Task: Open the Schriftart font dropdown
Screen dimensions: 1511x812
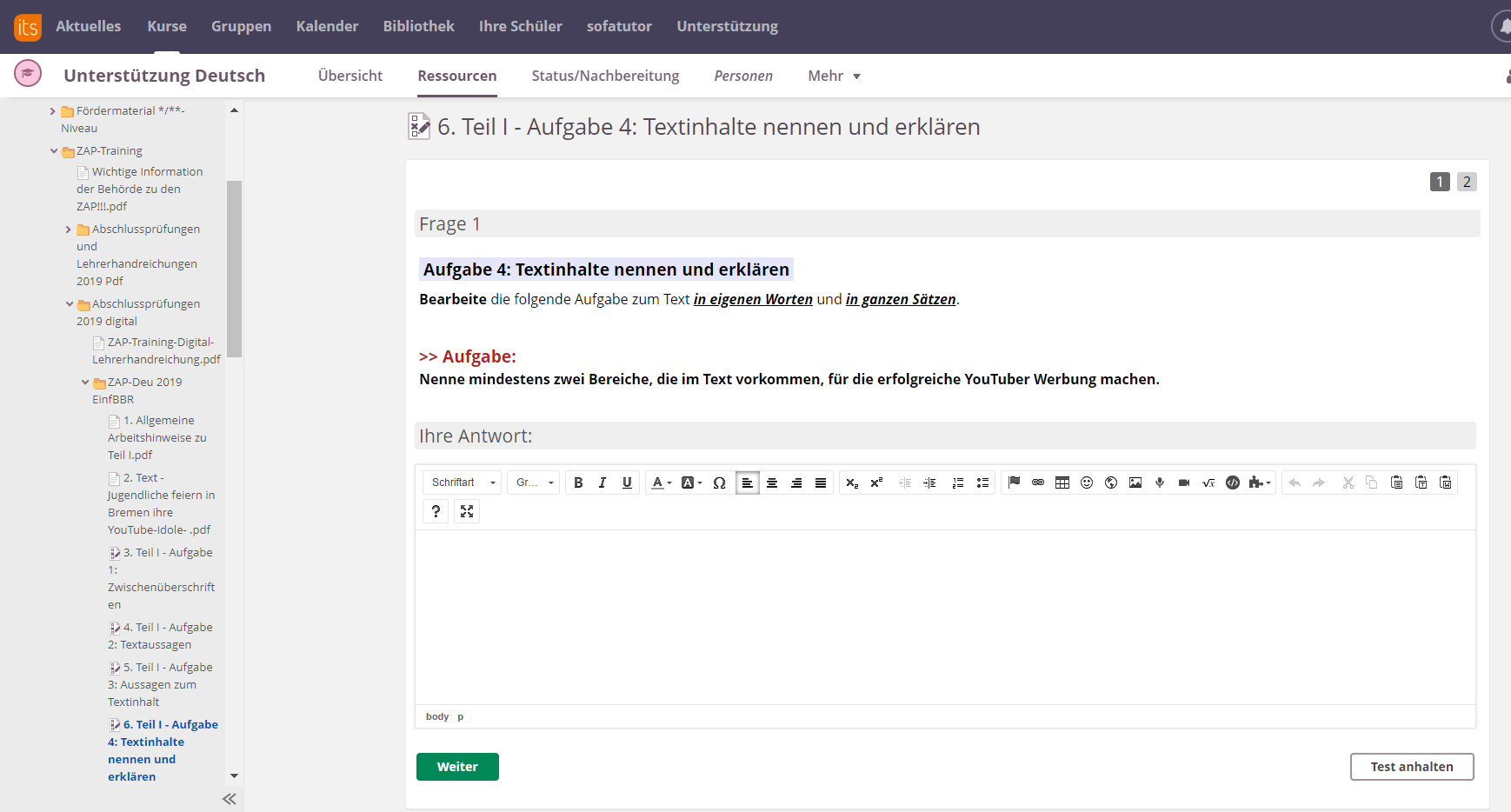Action: 463,483
